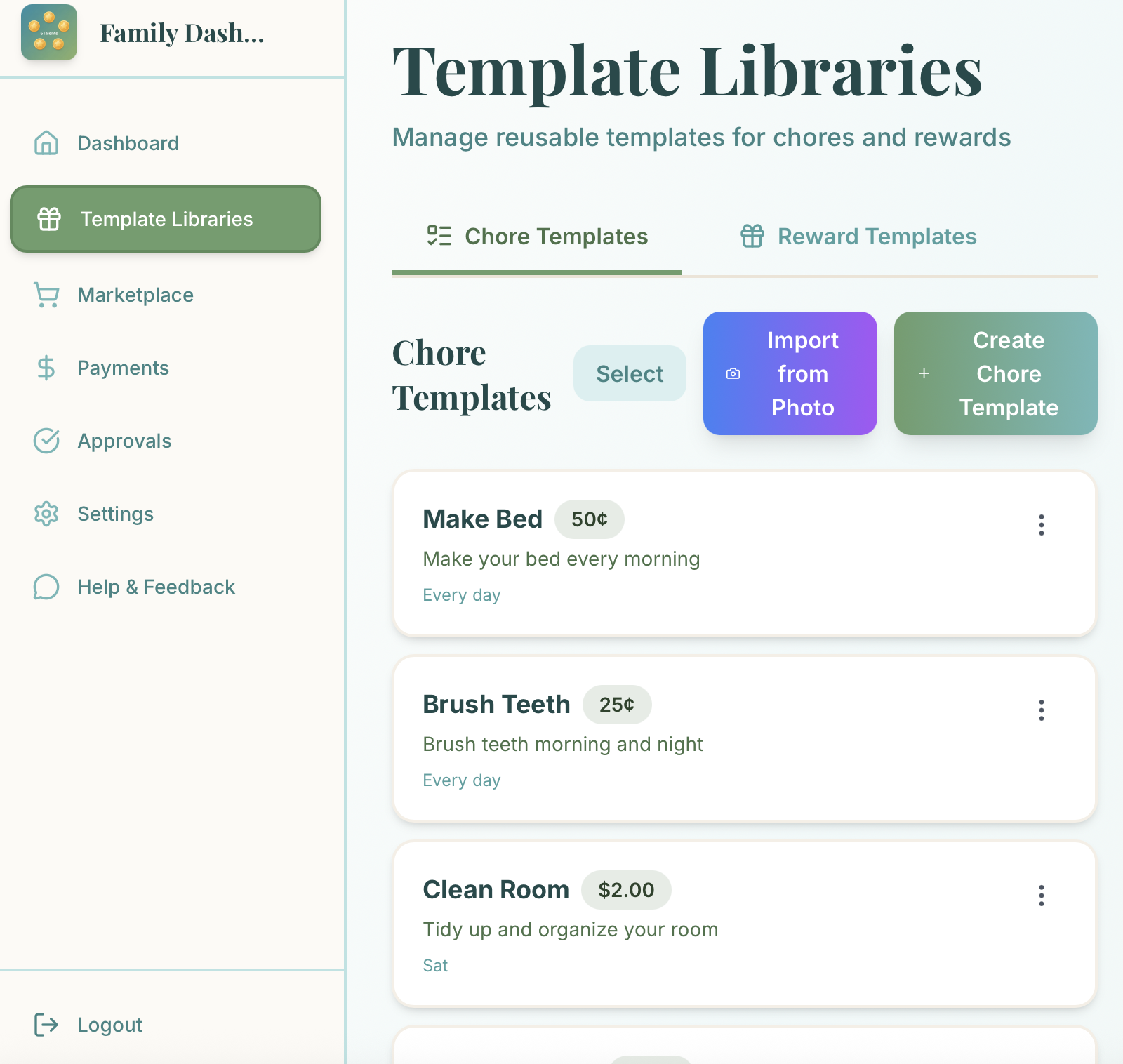Open Payments from the sidebar
1123x1064 pixels.
click(x=166, y=368)
